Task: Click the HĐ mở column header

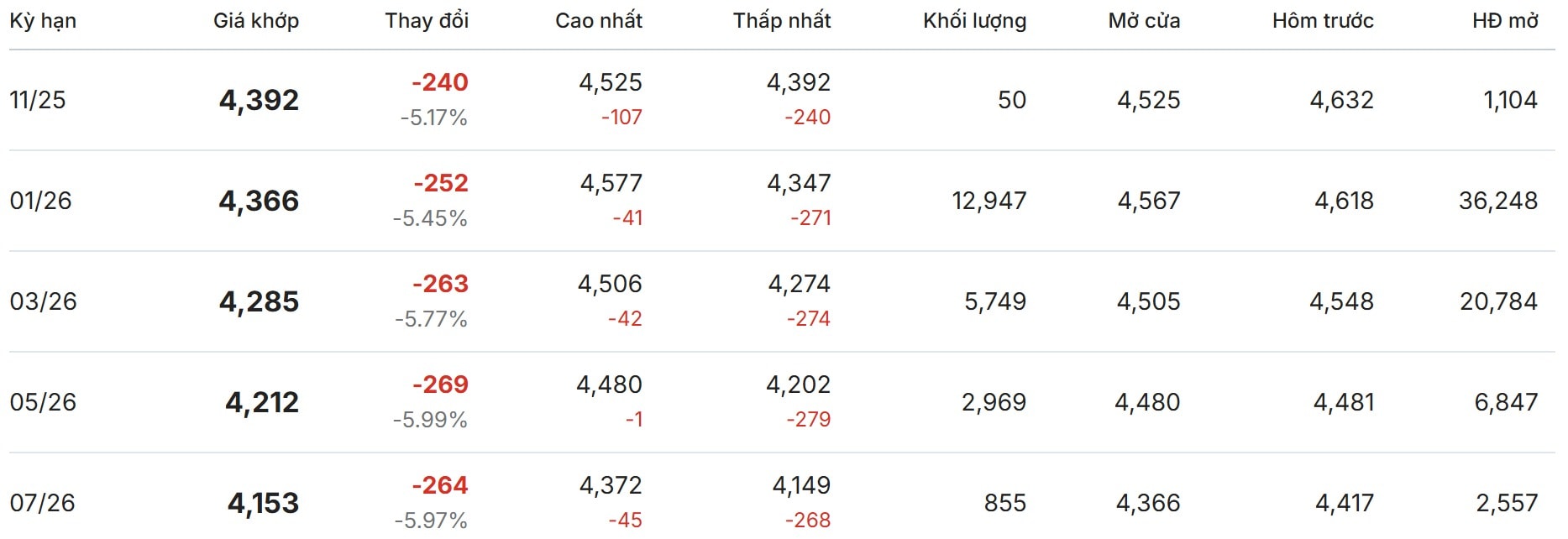Action: 1505,21
